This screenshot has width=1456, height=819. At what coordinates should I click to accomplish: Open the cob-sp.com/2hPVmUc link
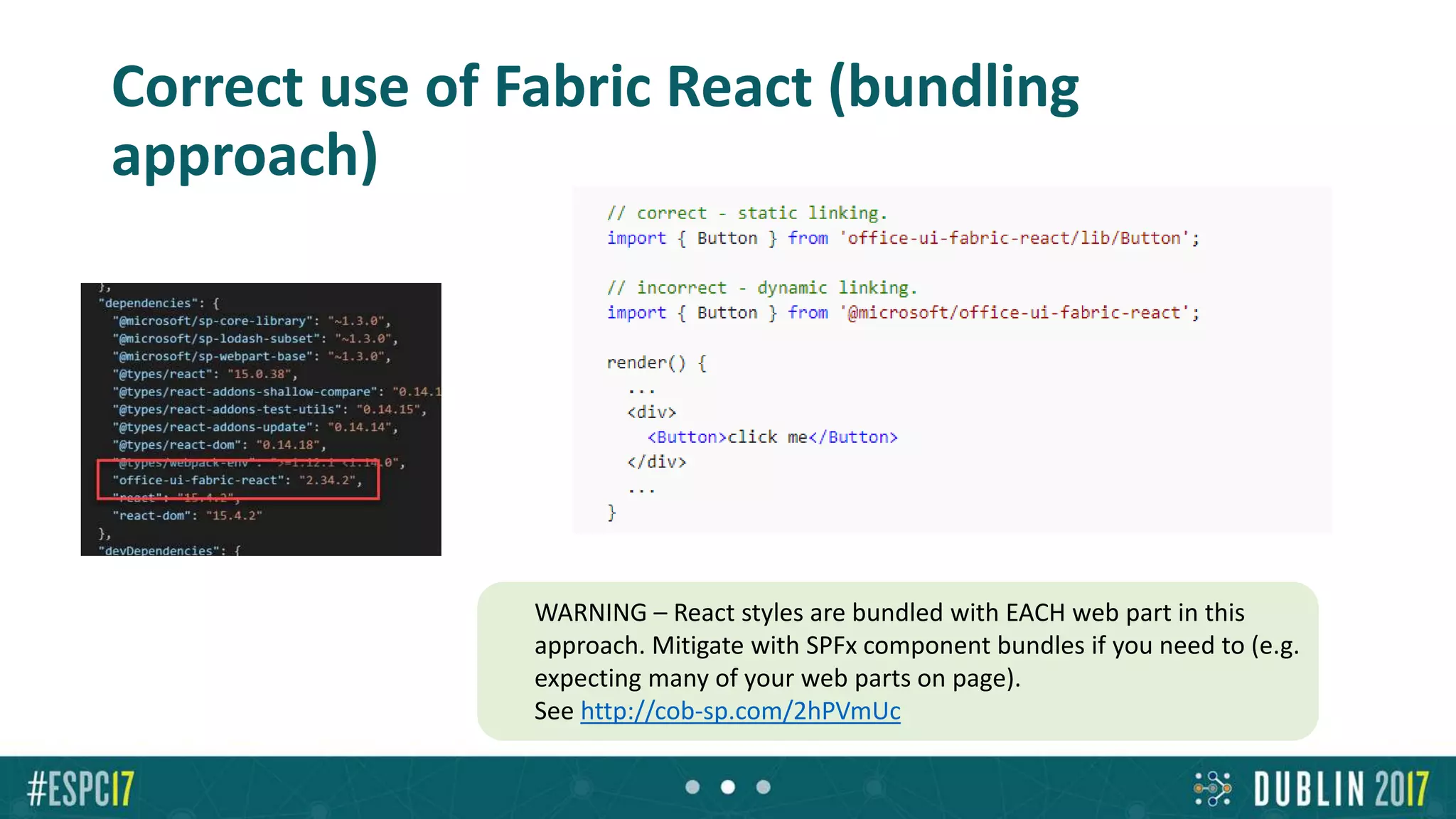(740, 711)
